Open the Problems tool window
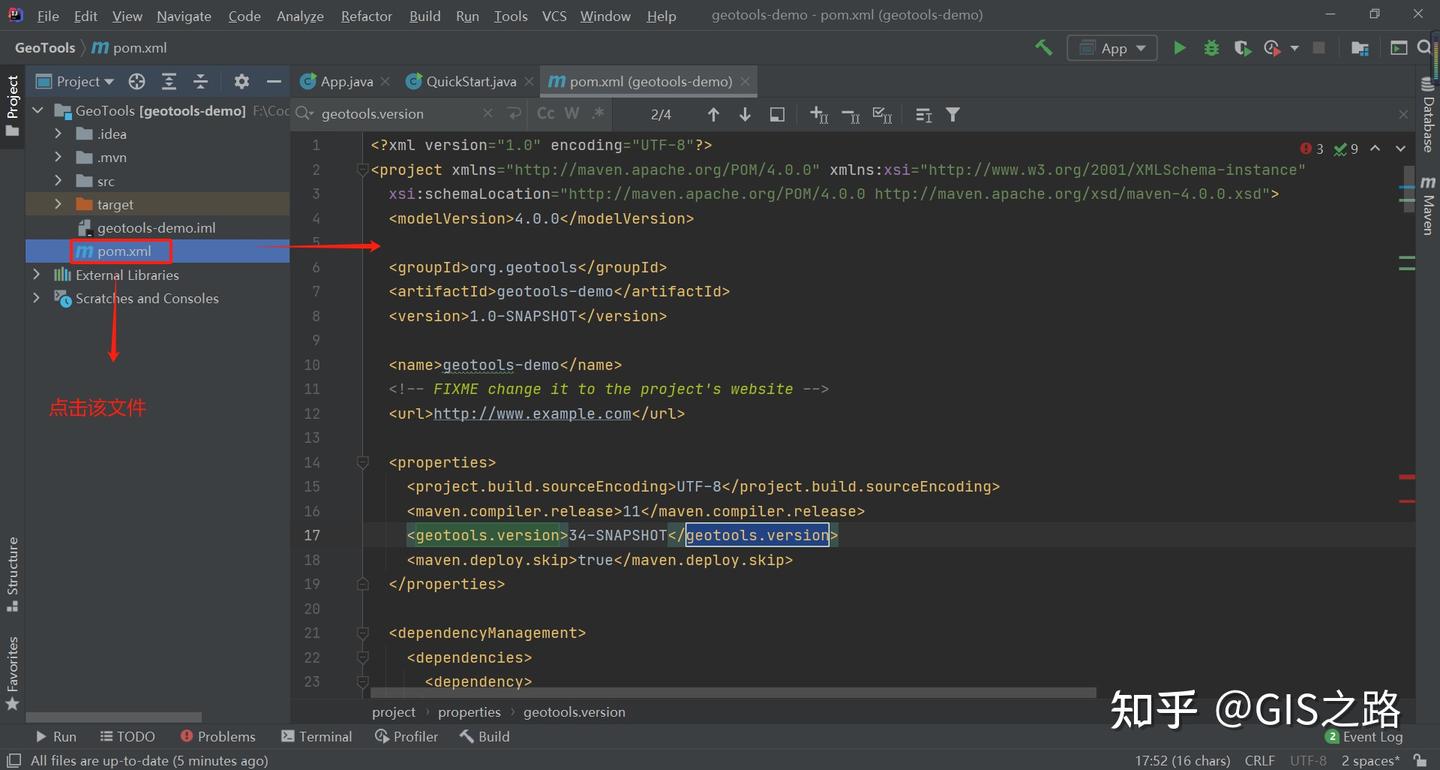 [218, 736]
